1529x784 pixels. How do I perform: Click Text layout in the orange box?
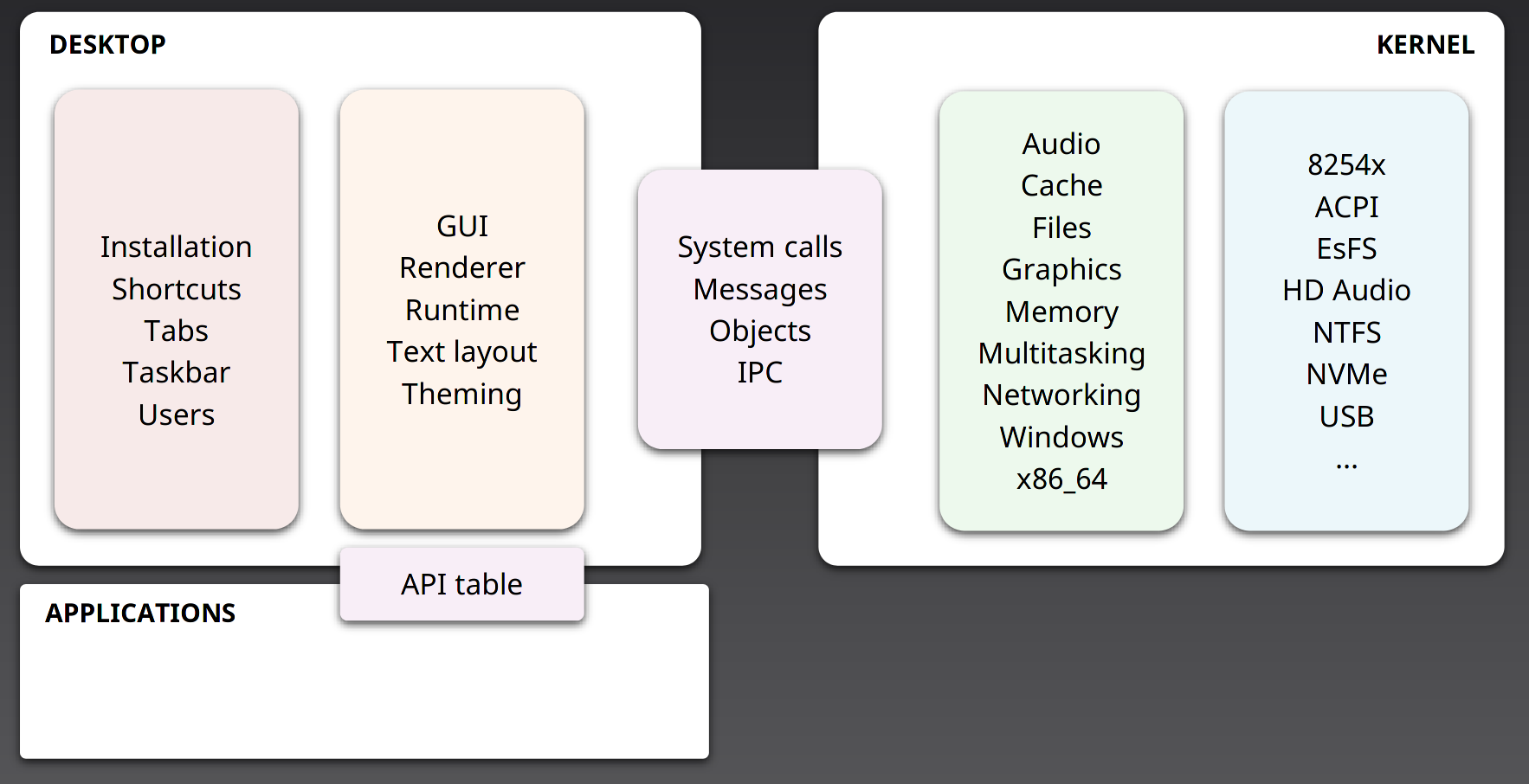(461, 352)
